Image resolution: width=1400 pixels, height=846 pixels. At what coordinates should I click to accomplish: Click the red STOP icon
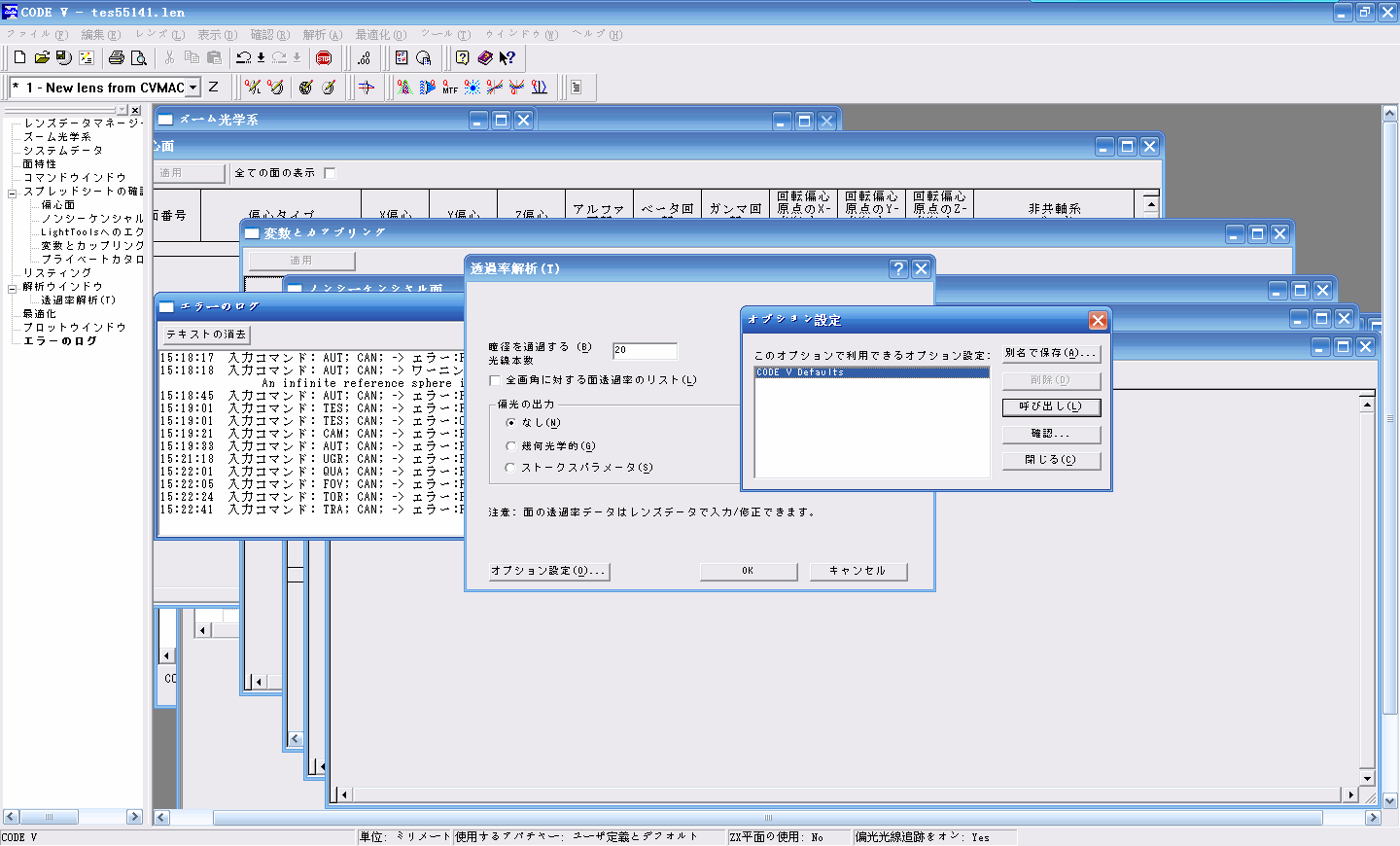click(324, 58)
